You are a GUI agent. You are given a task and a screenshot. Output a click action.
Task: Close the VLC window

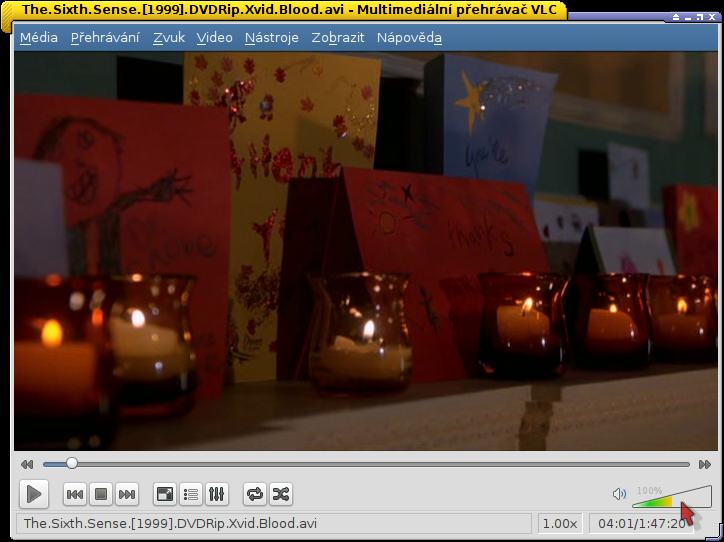[x=712, y=17]
